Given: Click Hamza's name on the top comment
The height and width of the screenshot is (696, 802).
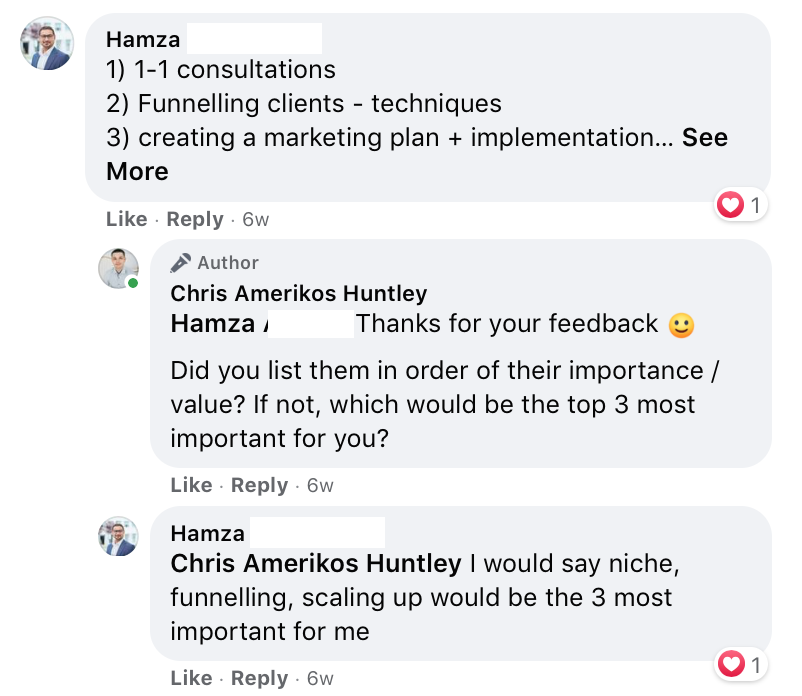Looking at the screenshot, I should pos(143,39).
